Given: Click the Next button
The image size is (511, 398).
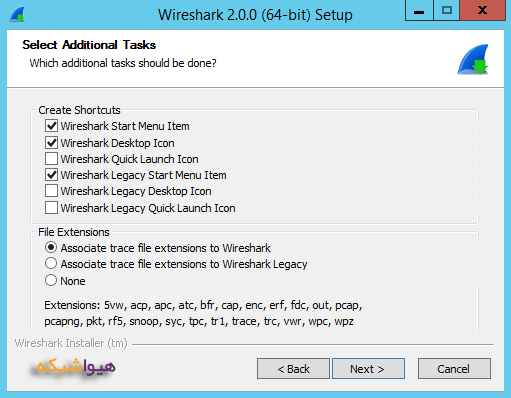Looking at the screenshot, I should (x=368, y=369).
